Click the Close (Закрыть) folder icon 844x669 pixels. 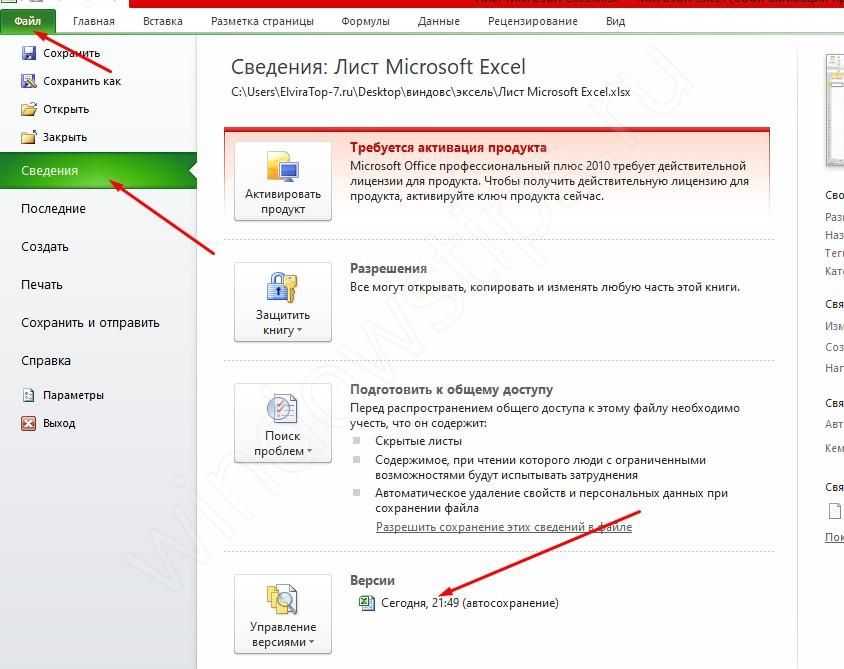coord(29,137)
